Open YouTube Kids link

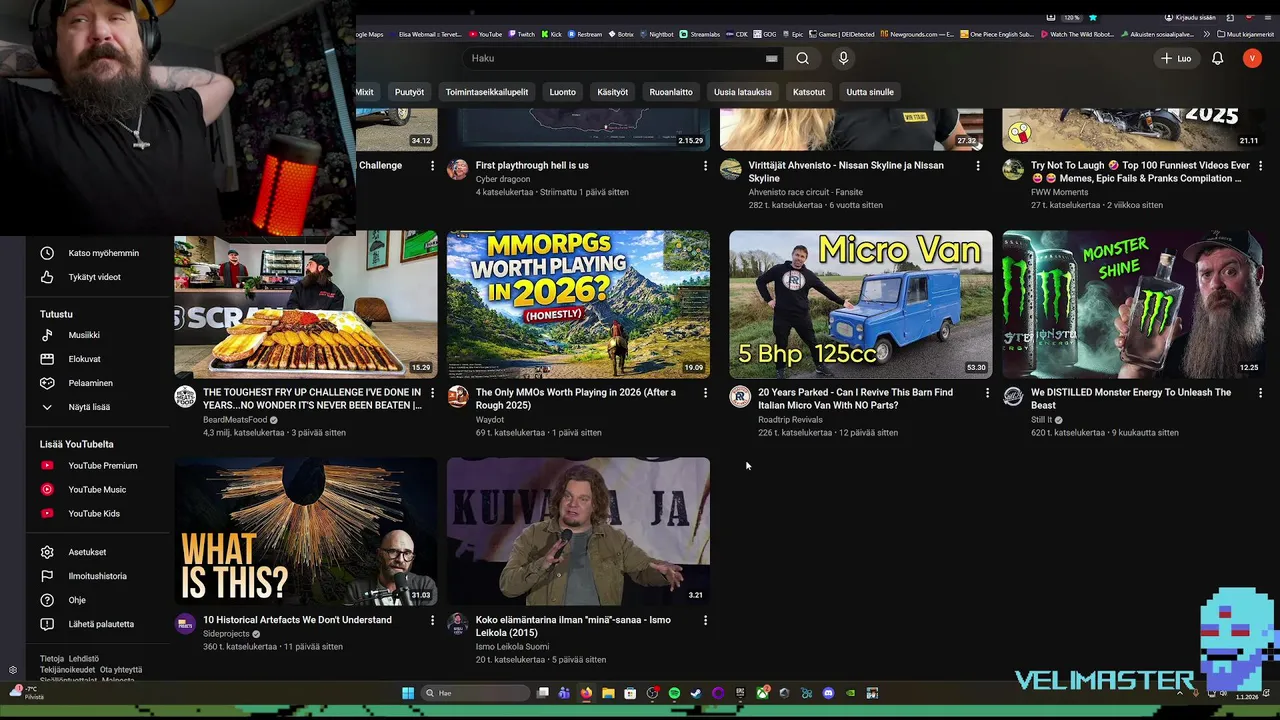[95, 513]
